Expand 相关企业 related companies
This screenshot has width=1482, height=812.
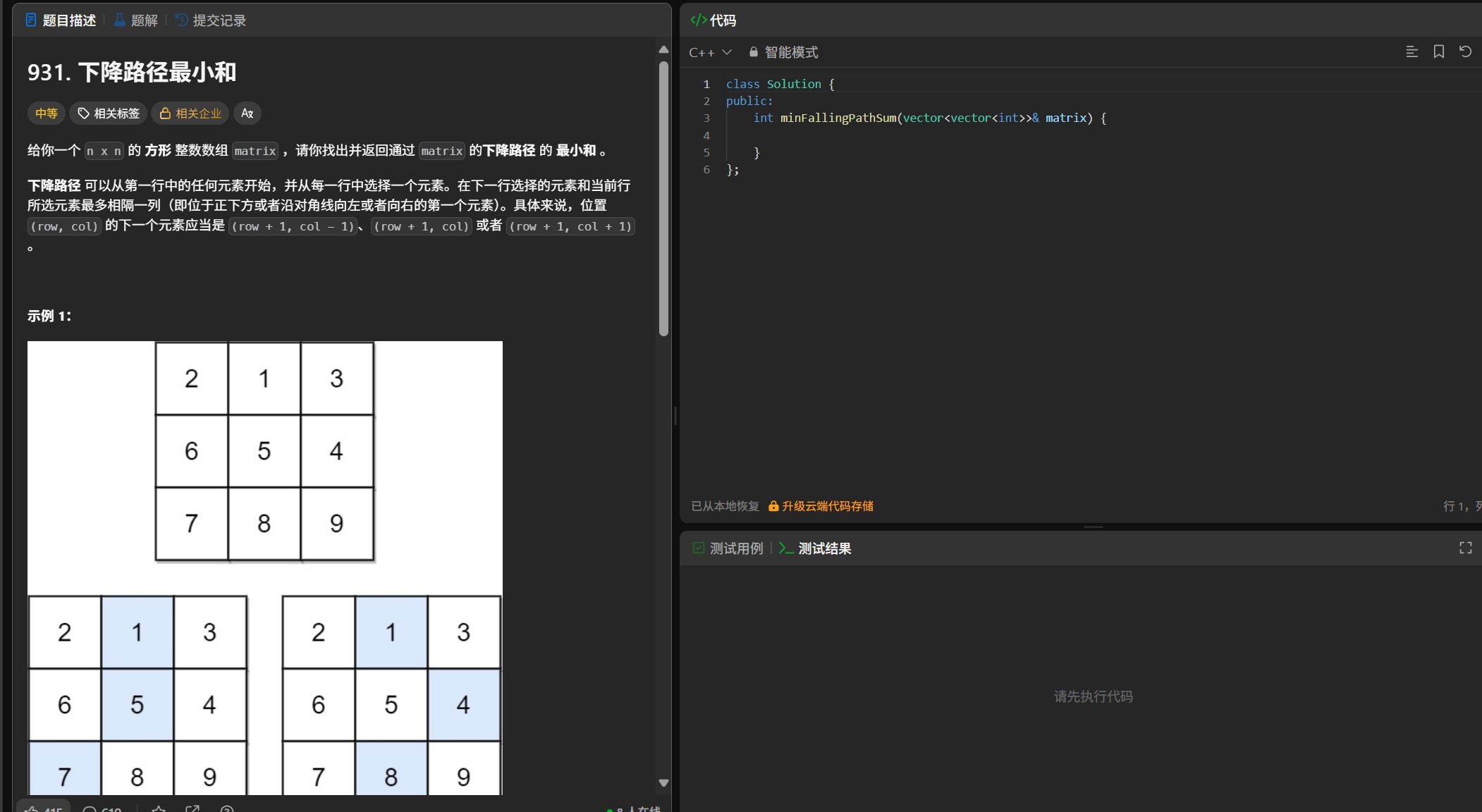pos(190,113)
